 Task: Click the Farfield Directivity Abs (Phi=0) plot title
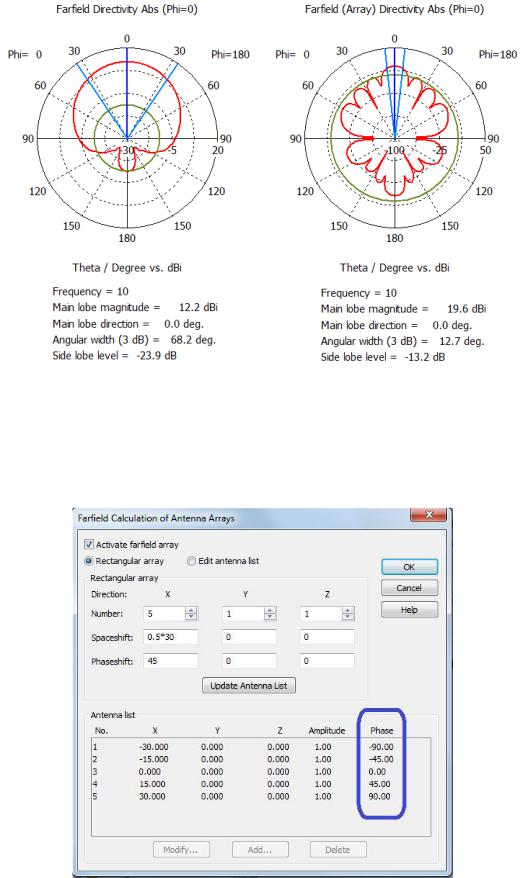click(126, 9)
